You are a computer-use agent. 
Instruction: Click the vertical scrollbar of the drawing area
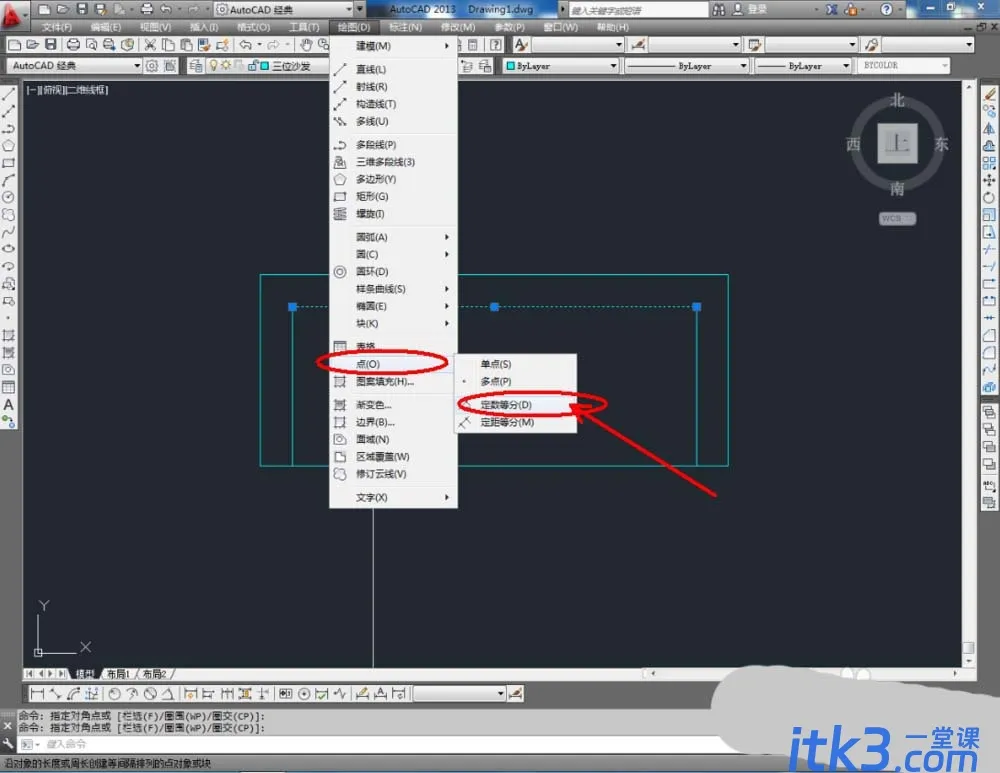[969, 373]
